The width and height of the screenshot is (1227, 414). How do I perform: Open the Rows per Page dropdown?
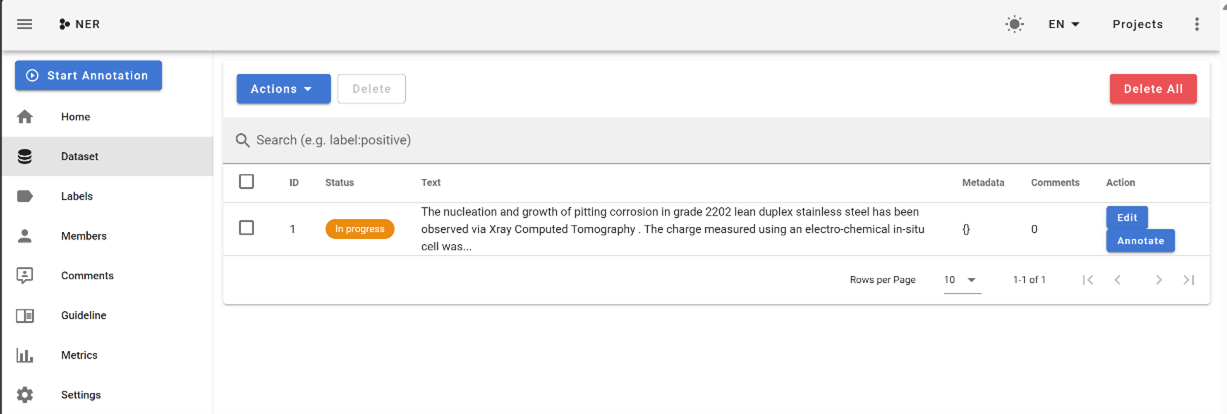click(961, 280)
